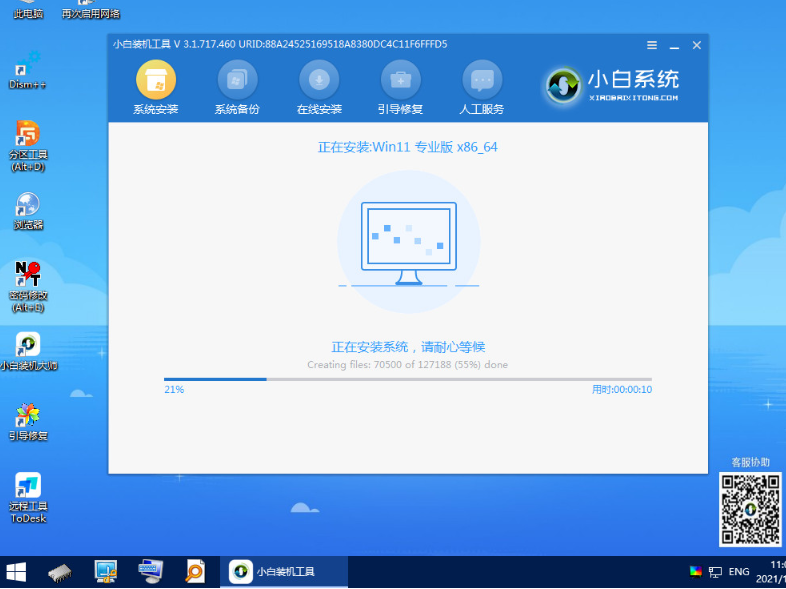The width and height of the screenshot is (786, 589).
Task: Click the installation progress bar
Action: click(x=407, y=380)
